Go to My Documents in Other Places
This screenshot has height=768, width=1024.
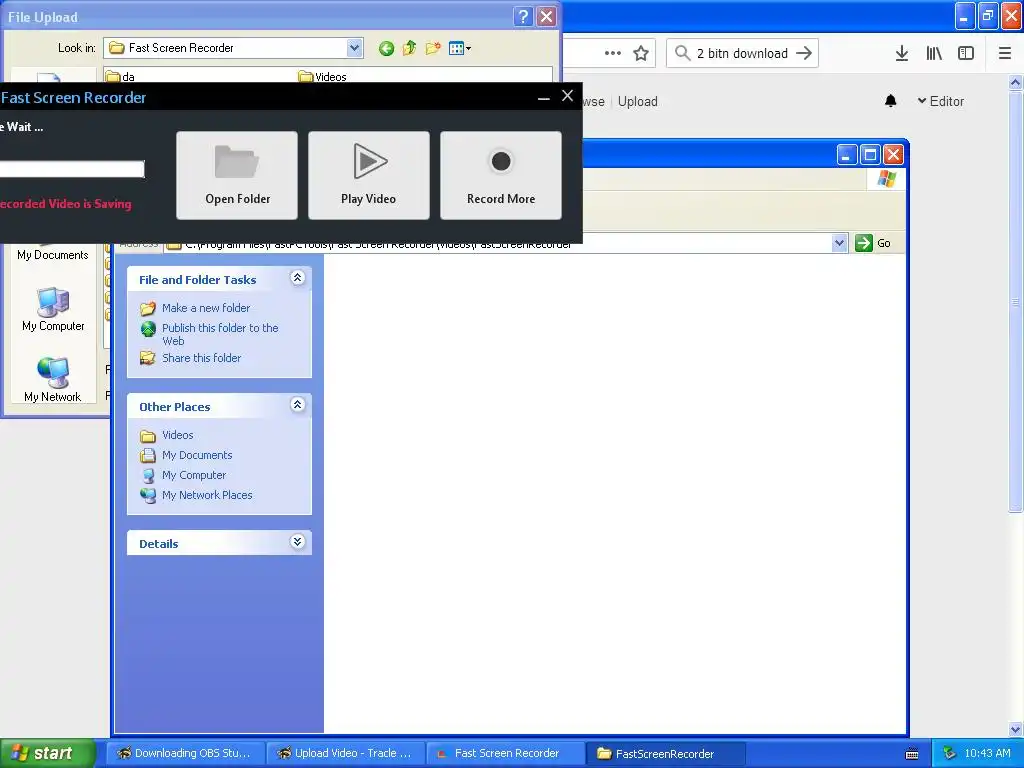(x=197, y=455)
